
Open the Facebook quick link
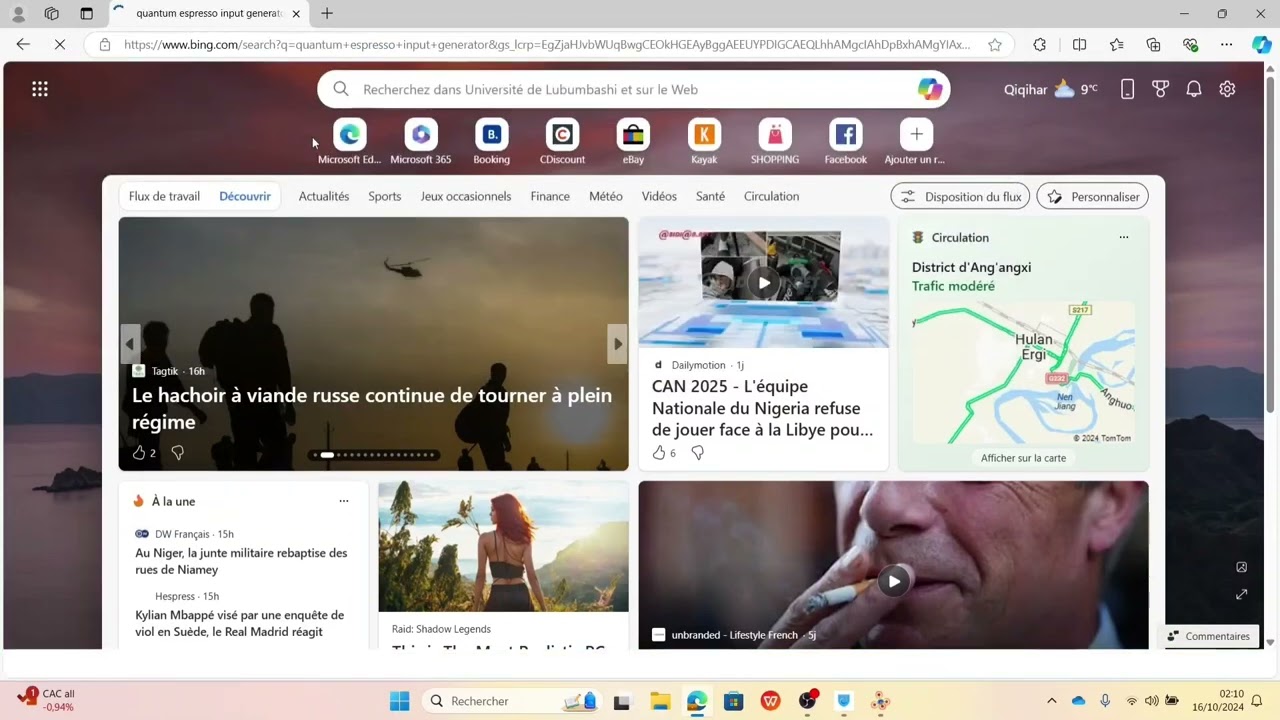point(846,142)
